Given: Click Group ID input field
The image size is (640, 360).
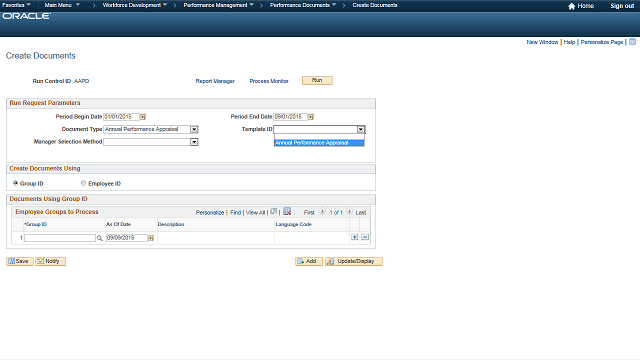Looking at the screenshot, I should [60, 238].
